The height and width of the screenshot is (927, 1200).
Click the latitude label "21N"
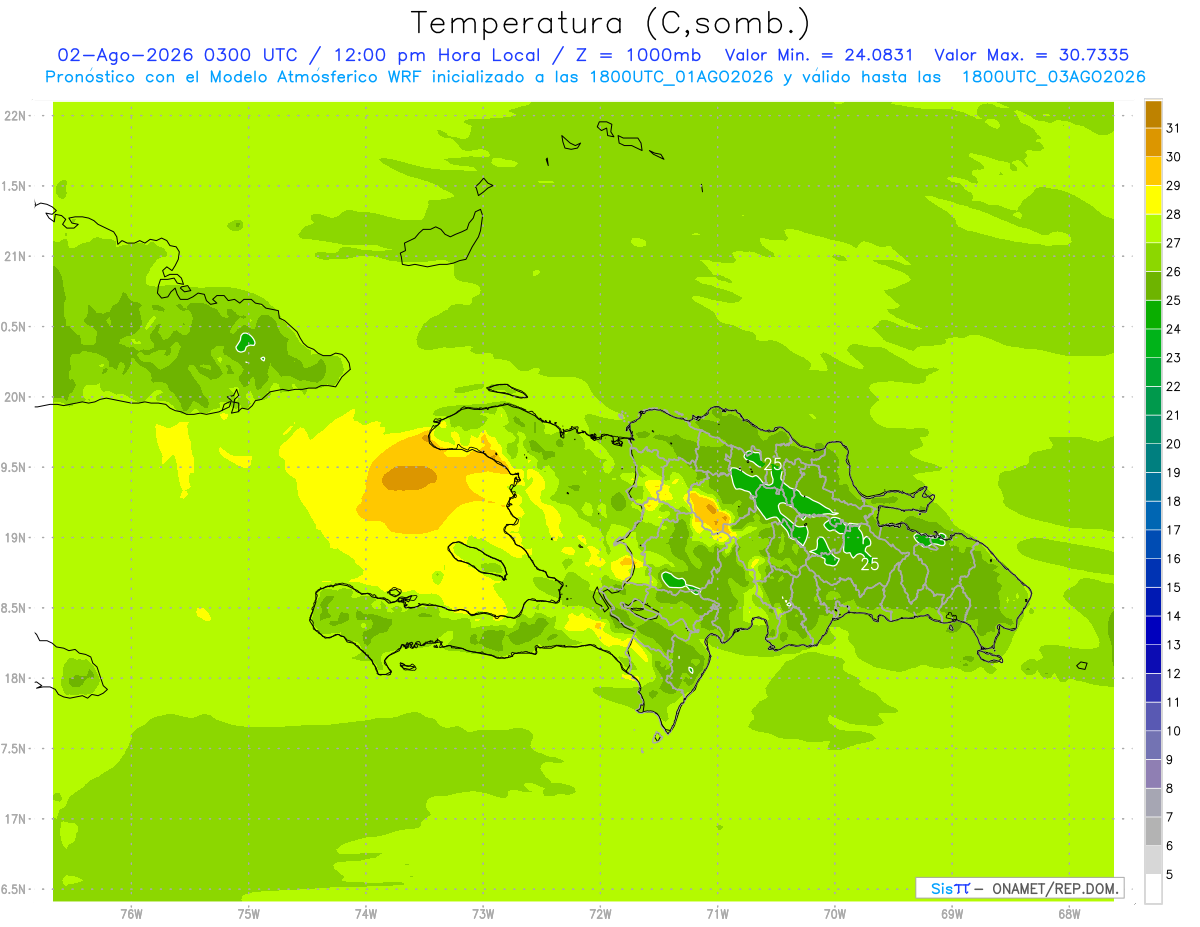pyautogui.click(x=15, y=256)
